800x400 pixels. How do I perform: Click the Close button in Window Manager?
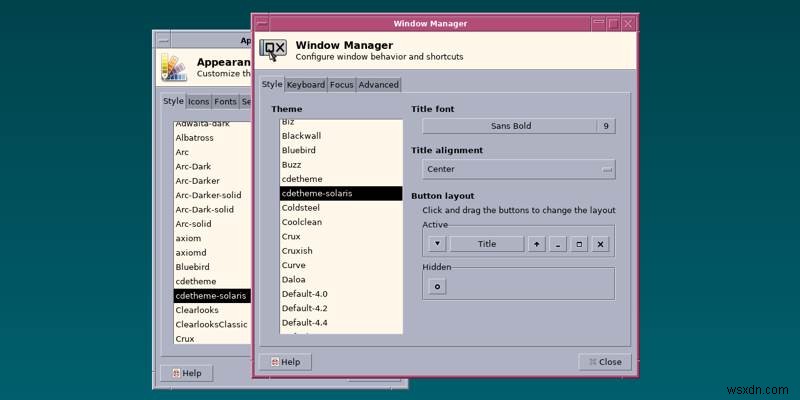click(605, 362)
